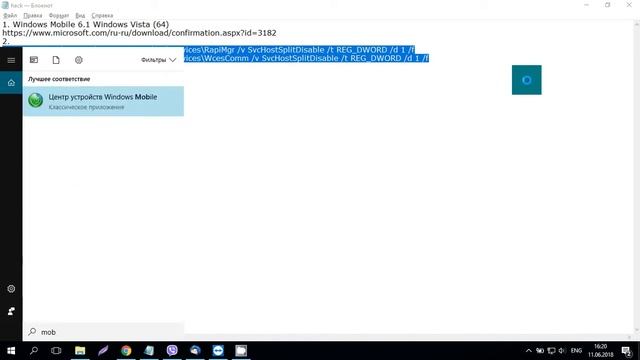Click the search box containing 'mob'
The width and height of the screenshot is (640, 360).
coord(103,332)
